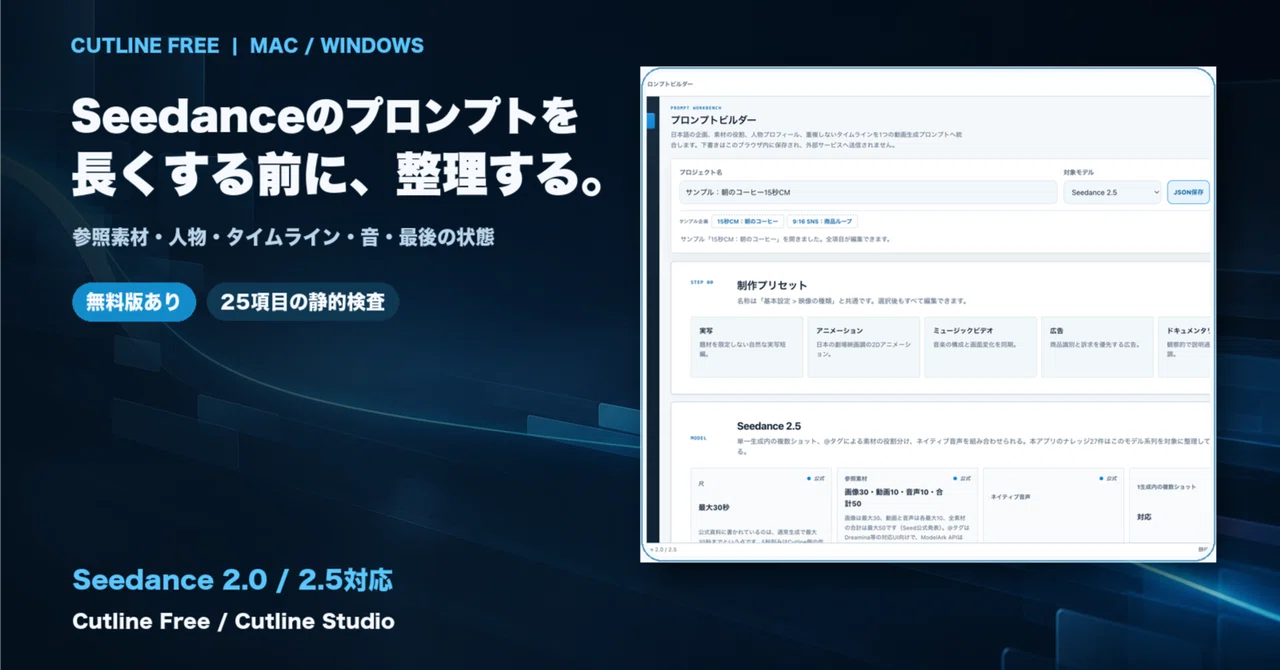Click the JSON保存 button
Screen dimensions: 1280x670
pos(1188,192)
